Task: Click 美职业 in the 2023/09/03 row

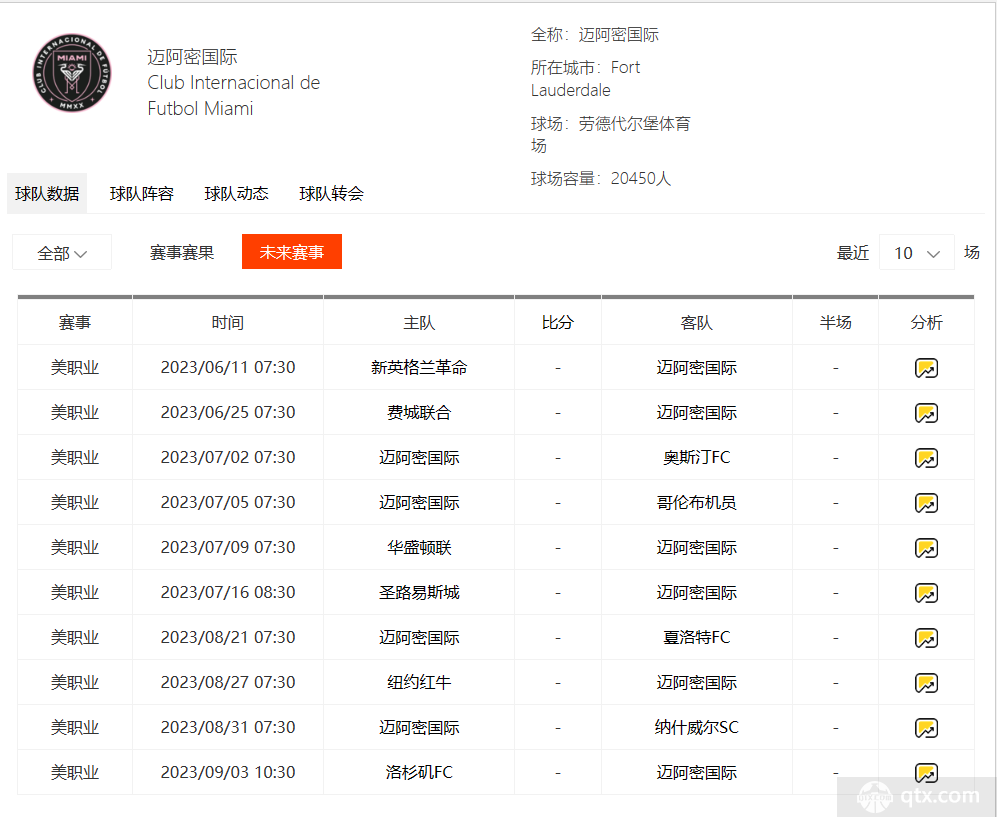Action: click(75, 772)
